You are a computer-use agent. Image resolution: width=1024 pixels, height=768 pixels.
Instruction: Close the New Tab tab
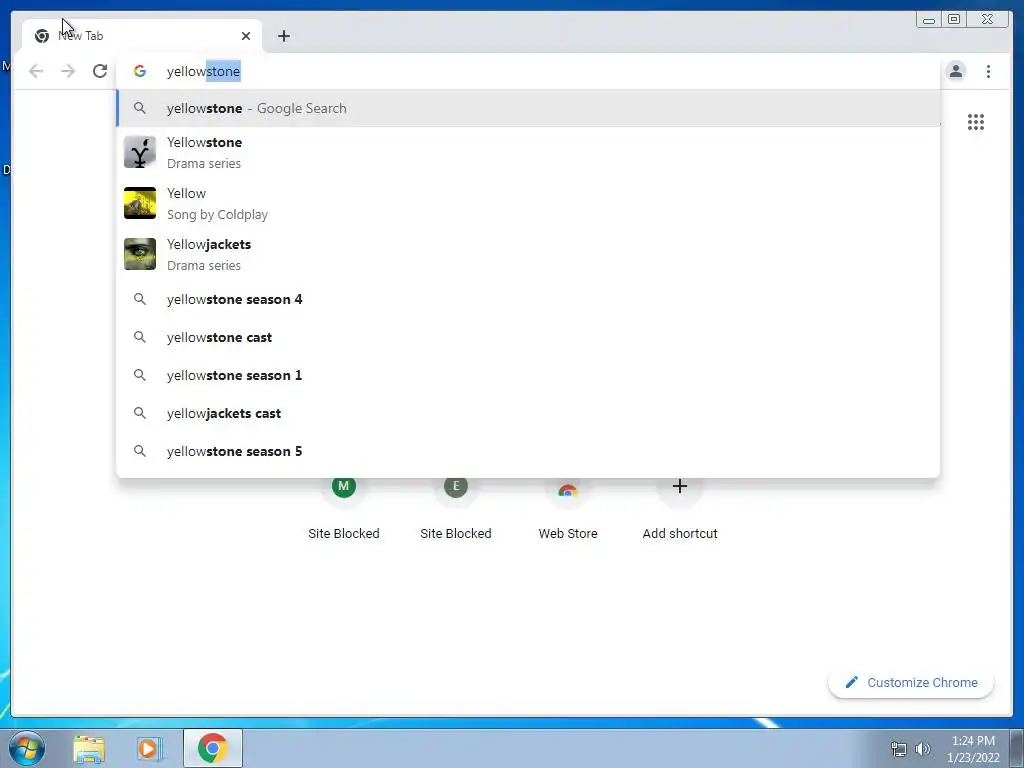click(246, 36)
